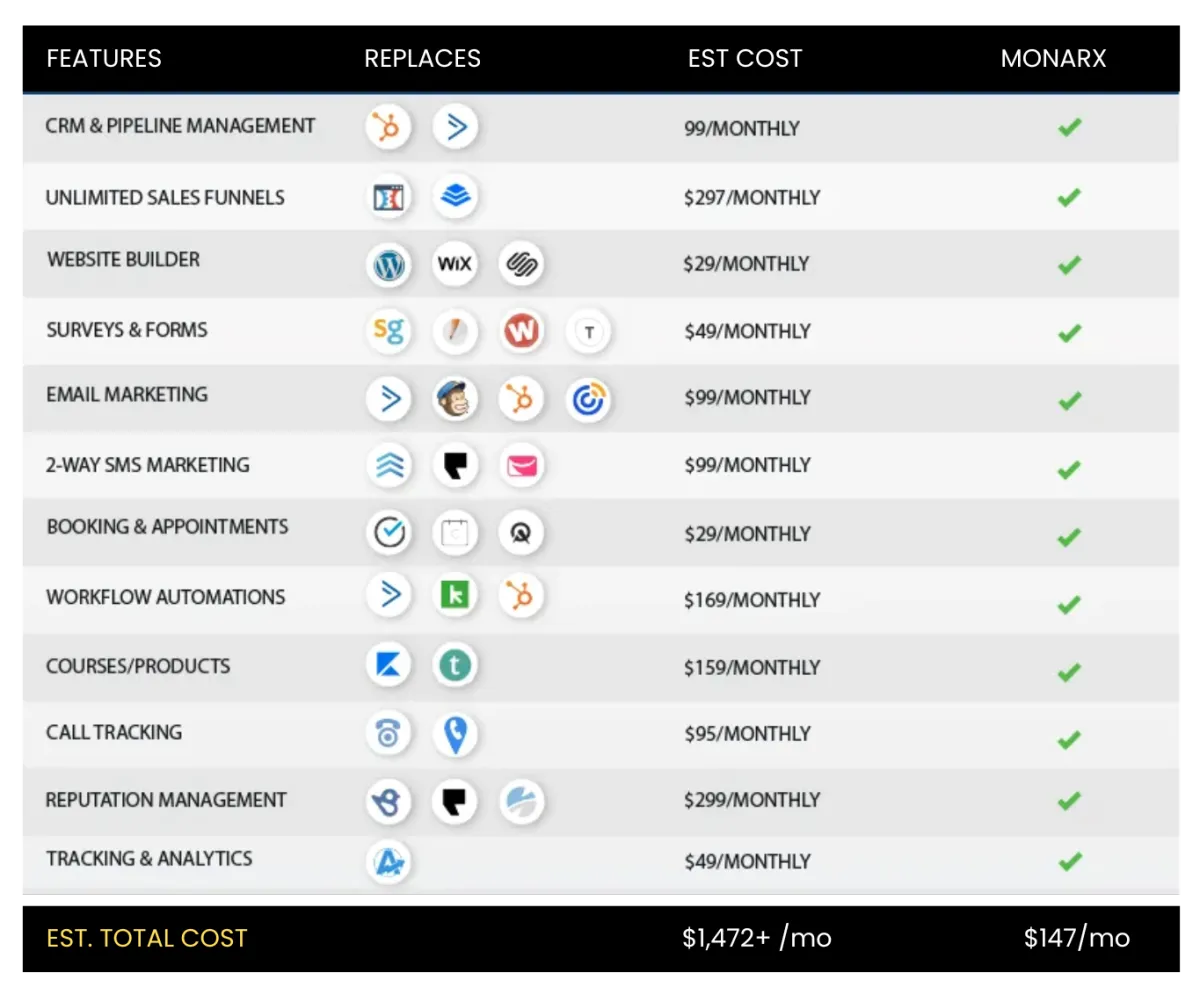Click Calendly icon in Booking row
Image resolution: width=1200 pixels, height=1002 pixels.
[x=388, y=533]
